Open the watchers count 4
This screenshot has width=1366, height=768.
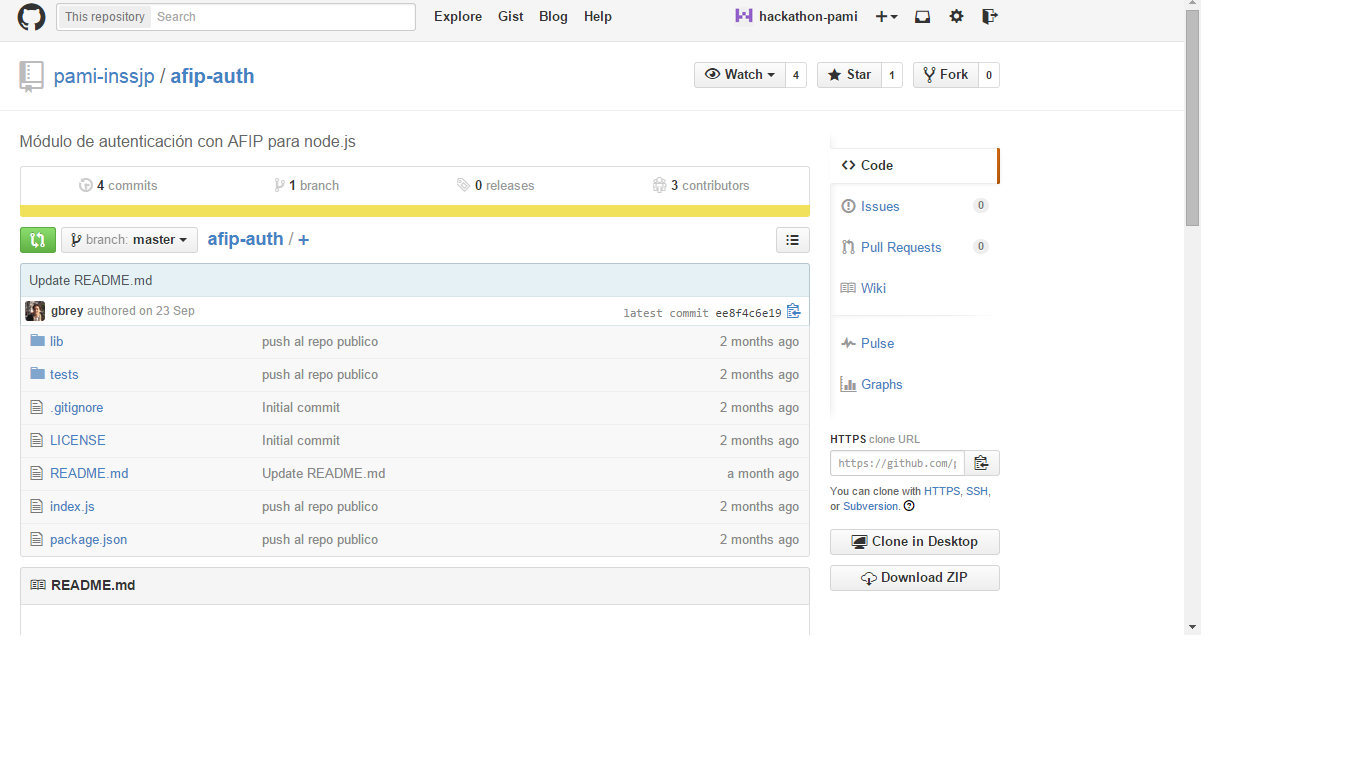click(x=796, y=75)
